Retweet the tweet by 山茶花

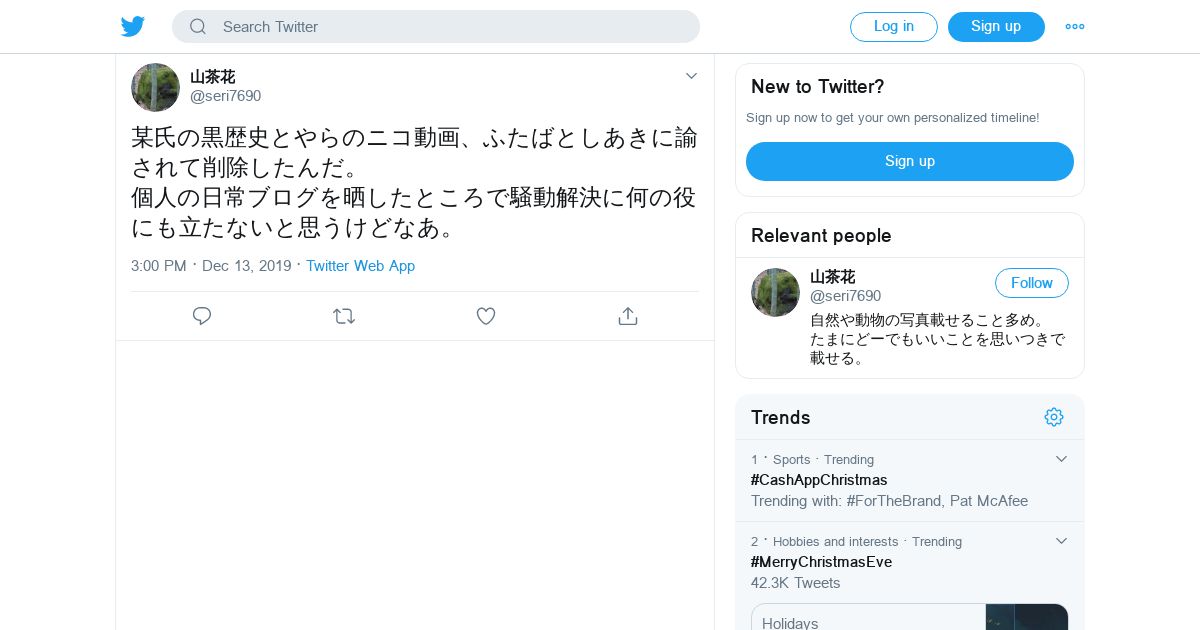344,316
